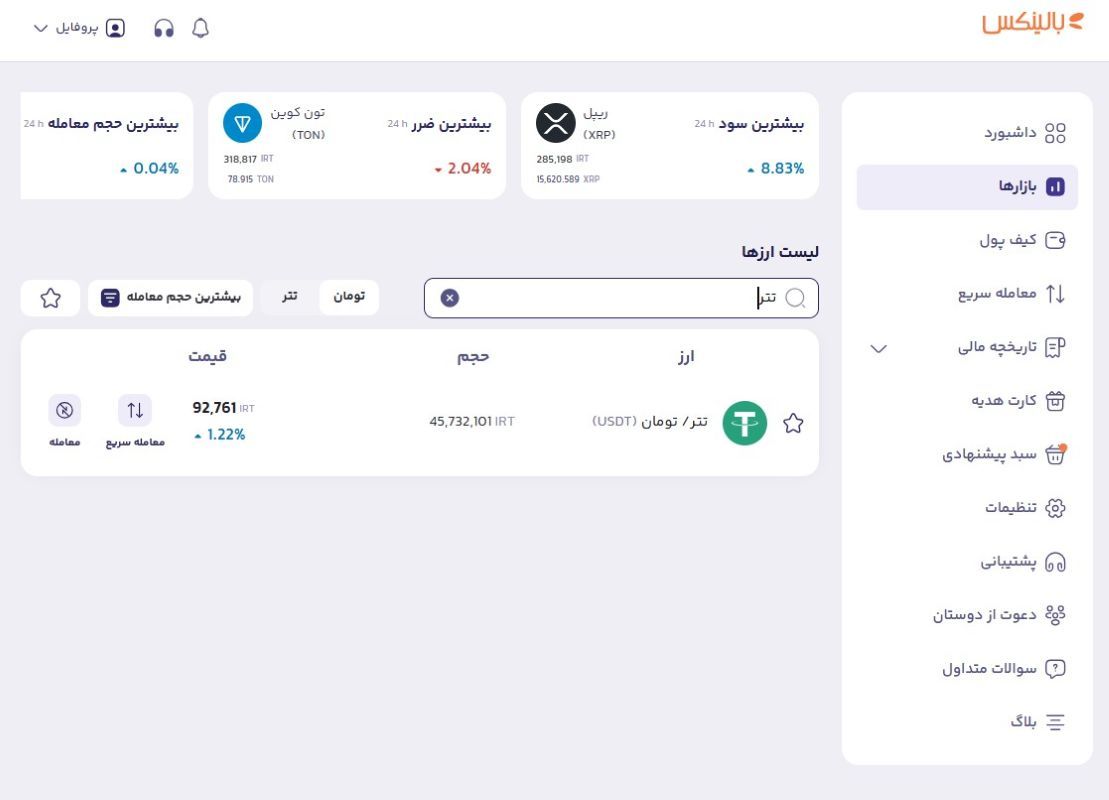Open the پروفایل profile dropdown
The image size is (1109, 800).
point(79,28)
